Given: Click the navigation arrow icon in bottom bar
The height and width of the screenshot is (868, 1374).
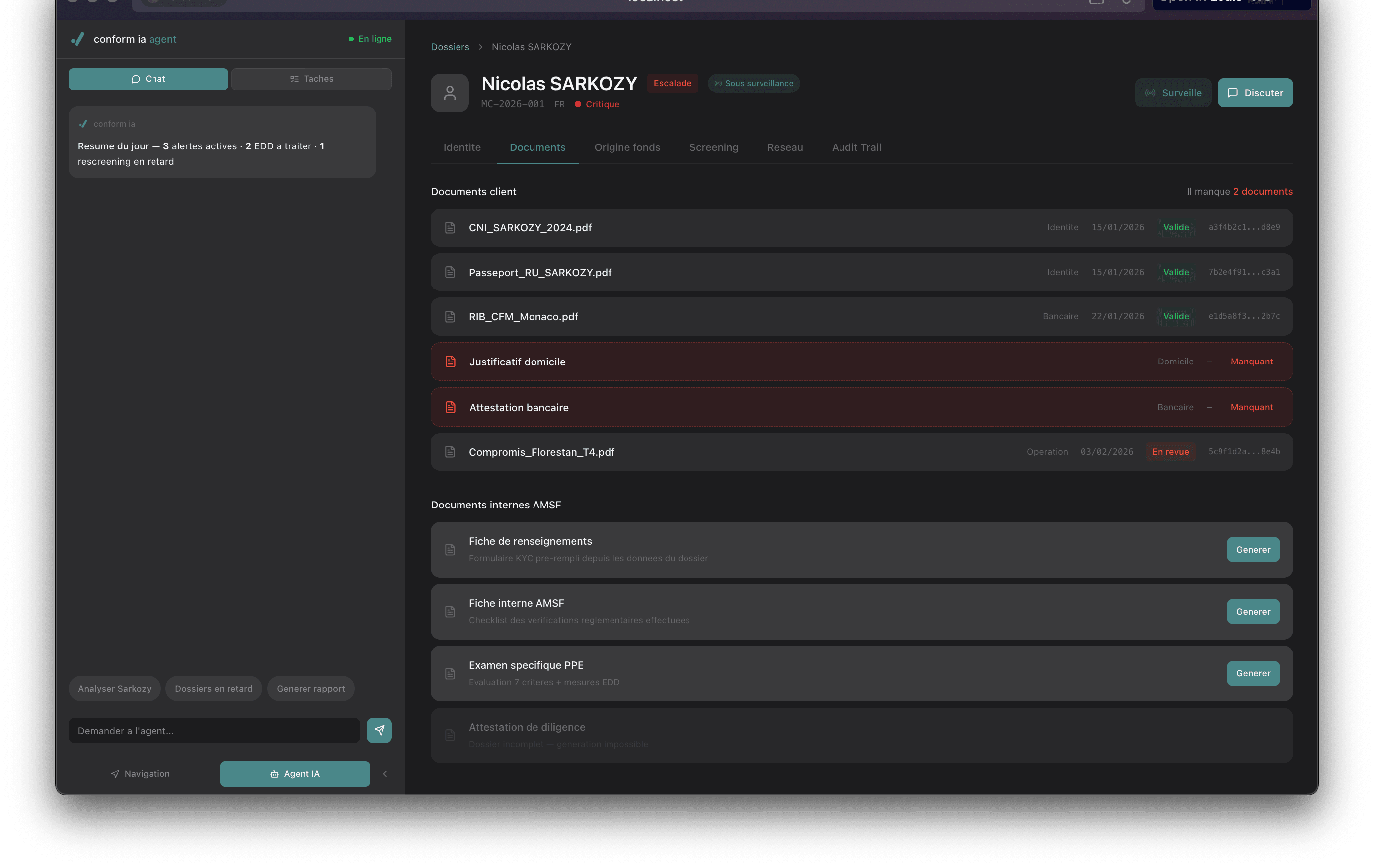Looking at the screenshot, I should 115,773.
